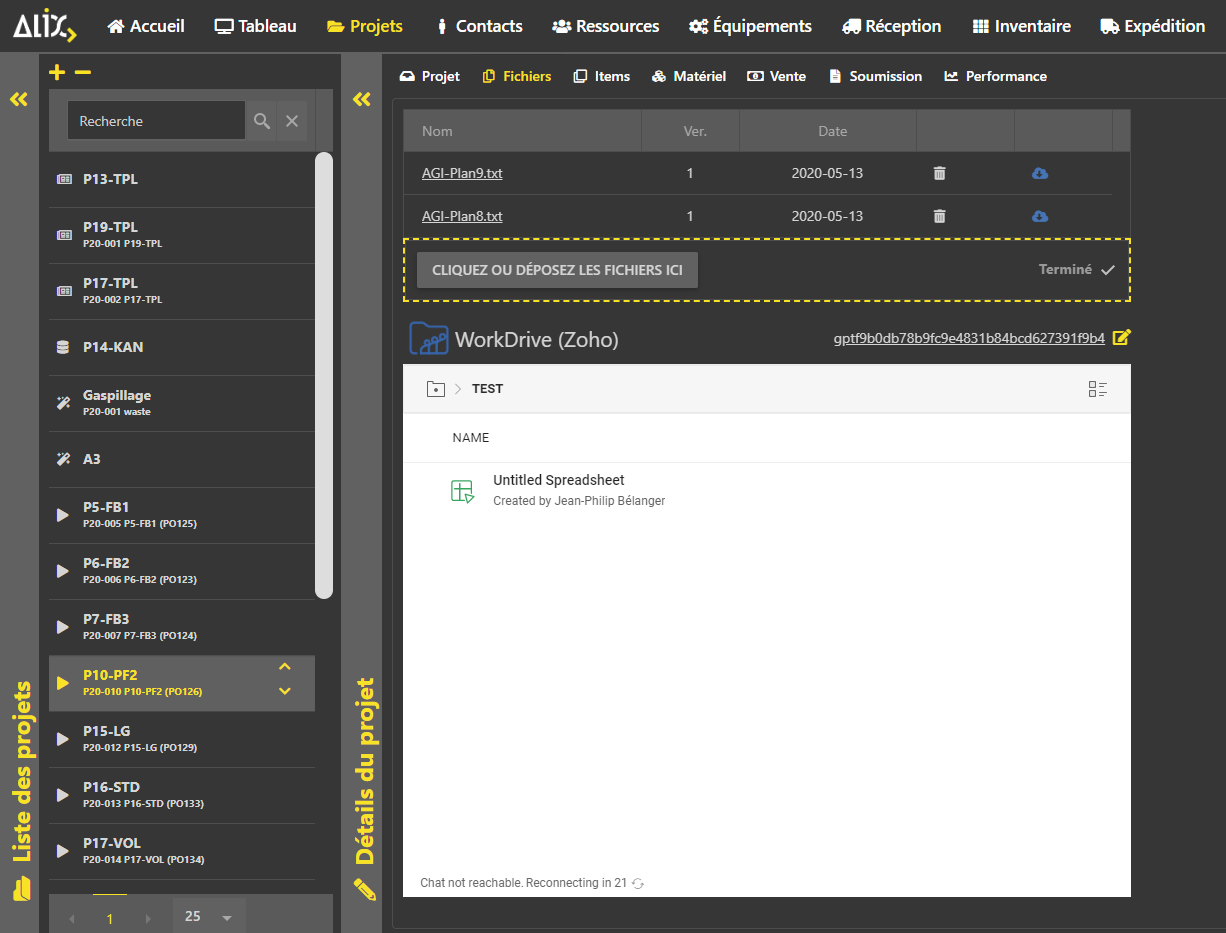The image size is (1226, 933).
Task: Open the Ressources menu
Action: [606, 26]
